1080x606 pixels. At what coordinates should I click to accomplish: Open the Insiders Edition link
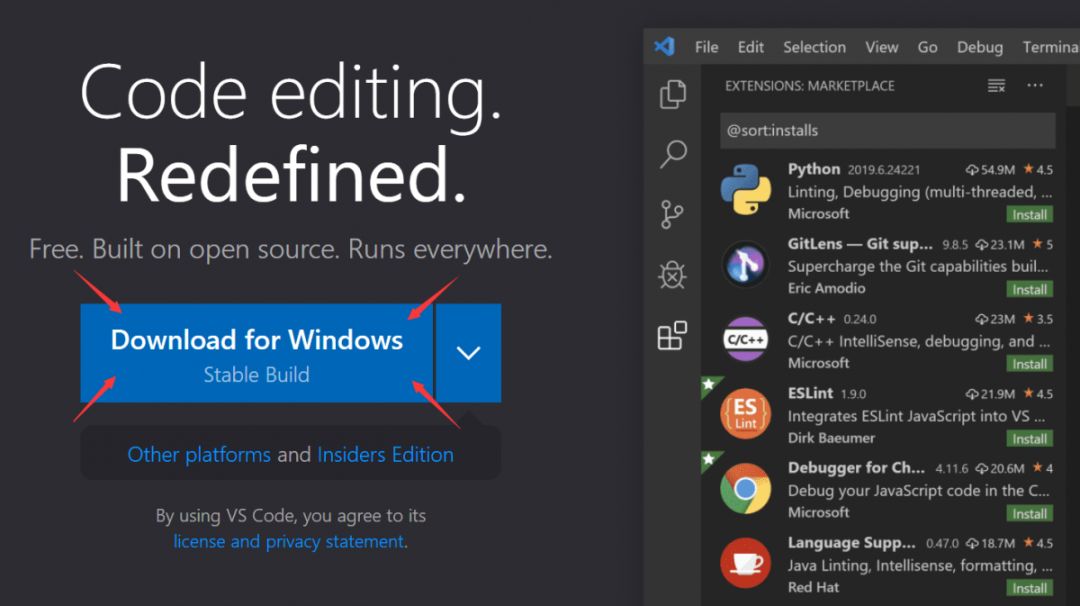[385, 454]
